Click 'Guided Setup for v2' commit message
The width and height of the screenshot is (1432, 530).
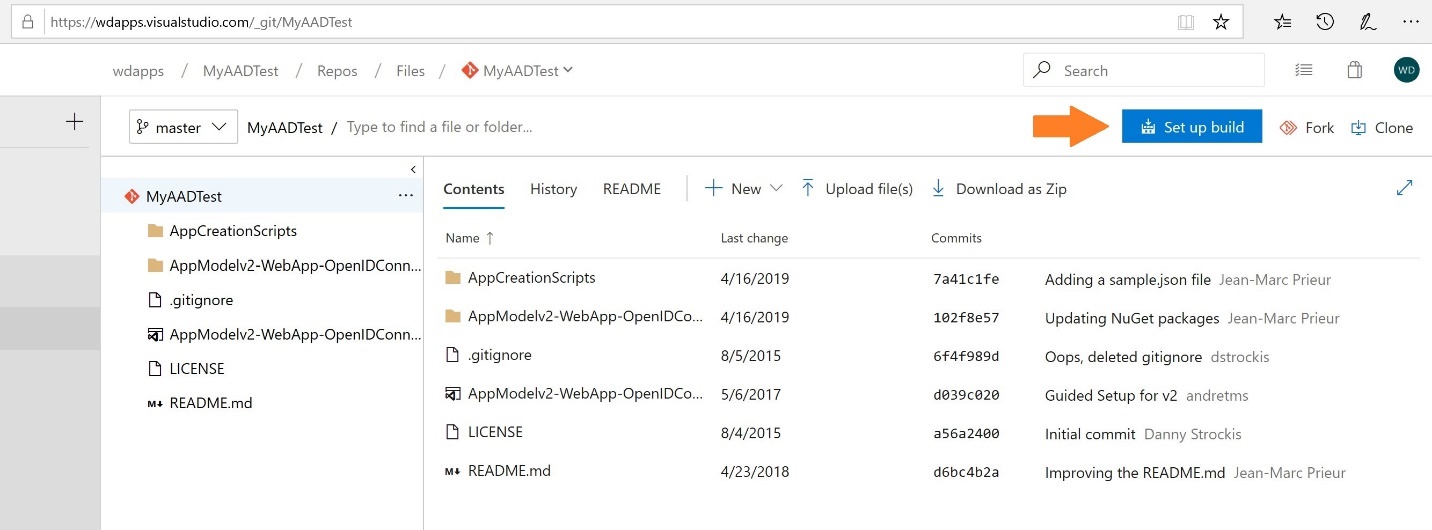click(1111, 395)
